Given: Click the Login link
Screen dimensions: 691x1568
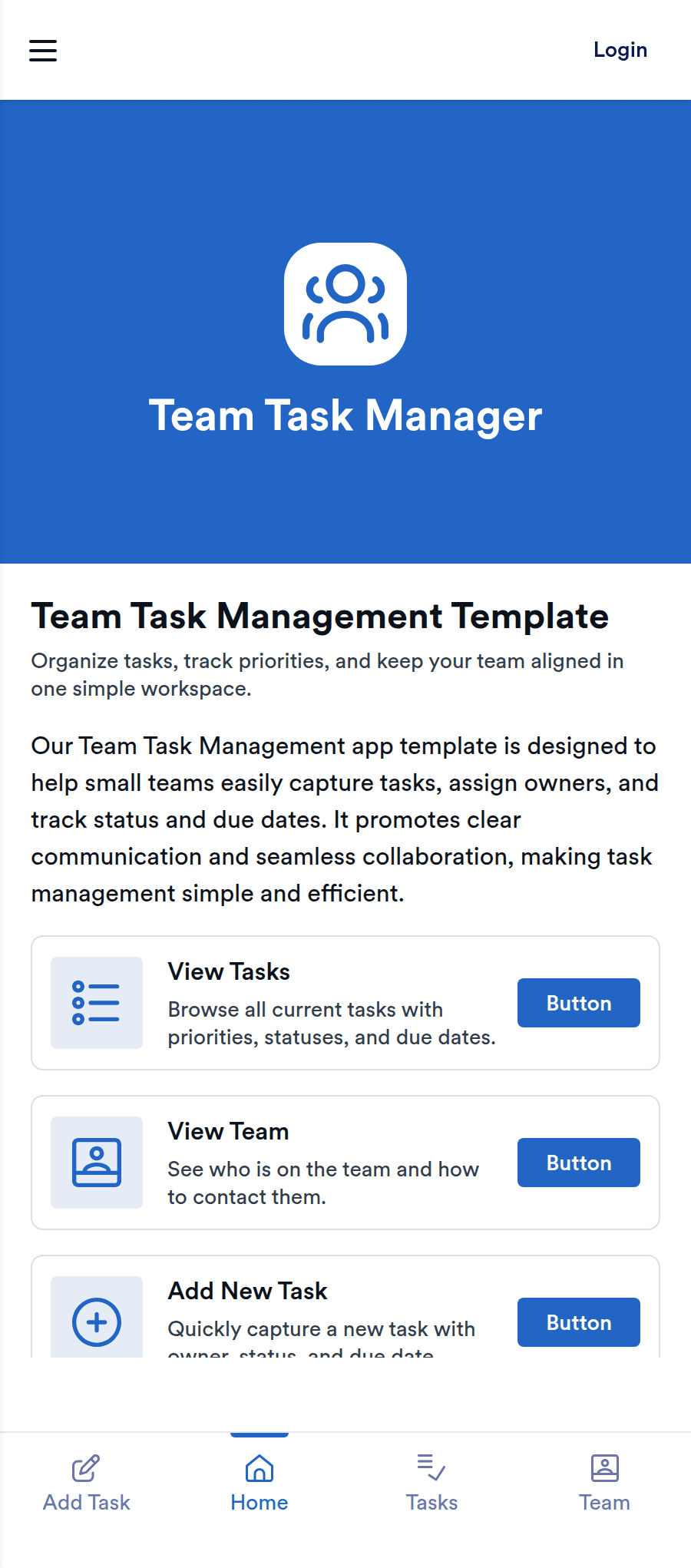Looking at the screenshot, I should click(x=620, y=50).
